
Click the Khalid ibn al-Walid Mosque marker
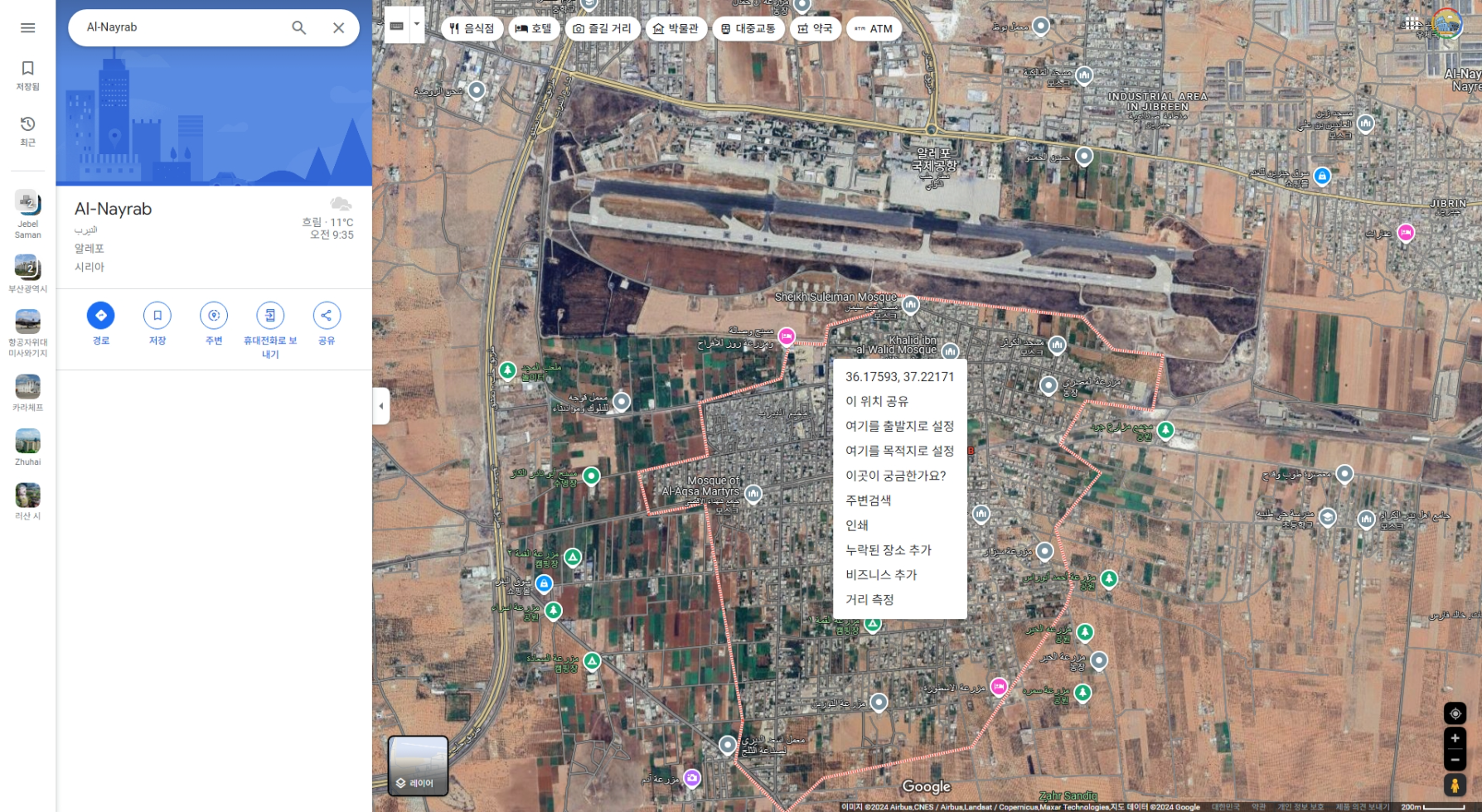tap(950, 351)
